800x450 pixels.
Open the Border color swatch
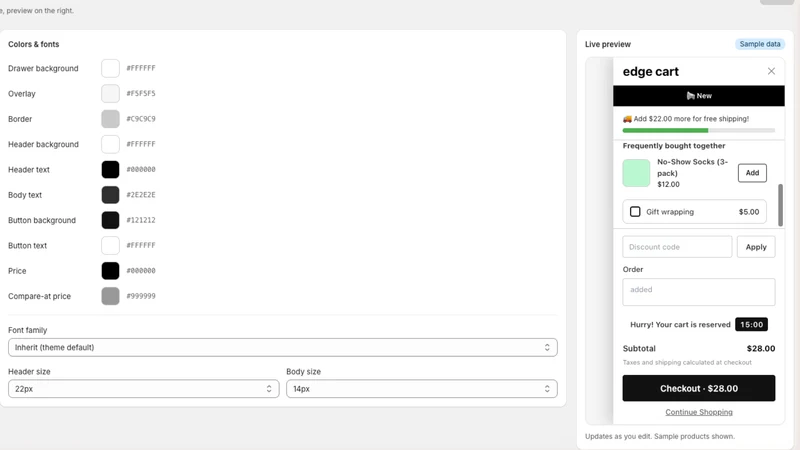[x=110, y=119]
